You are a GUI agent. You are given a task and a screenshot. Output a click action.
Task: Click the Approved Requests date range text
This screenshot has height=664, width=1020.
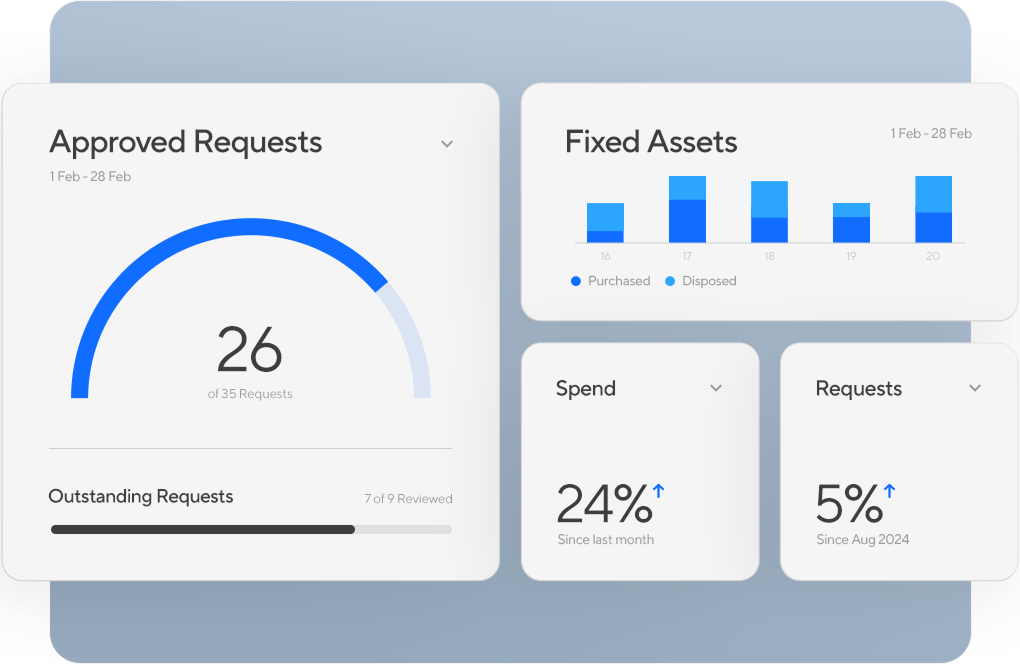[90, 177]
